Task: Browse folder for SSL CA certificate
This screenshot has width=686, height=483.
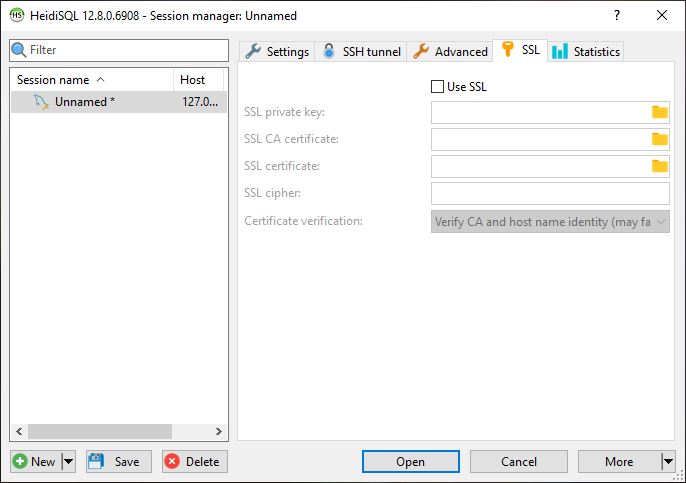Action: 660,139
